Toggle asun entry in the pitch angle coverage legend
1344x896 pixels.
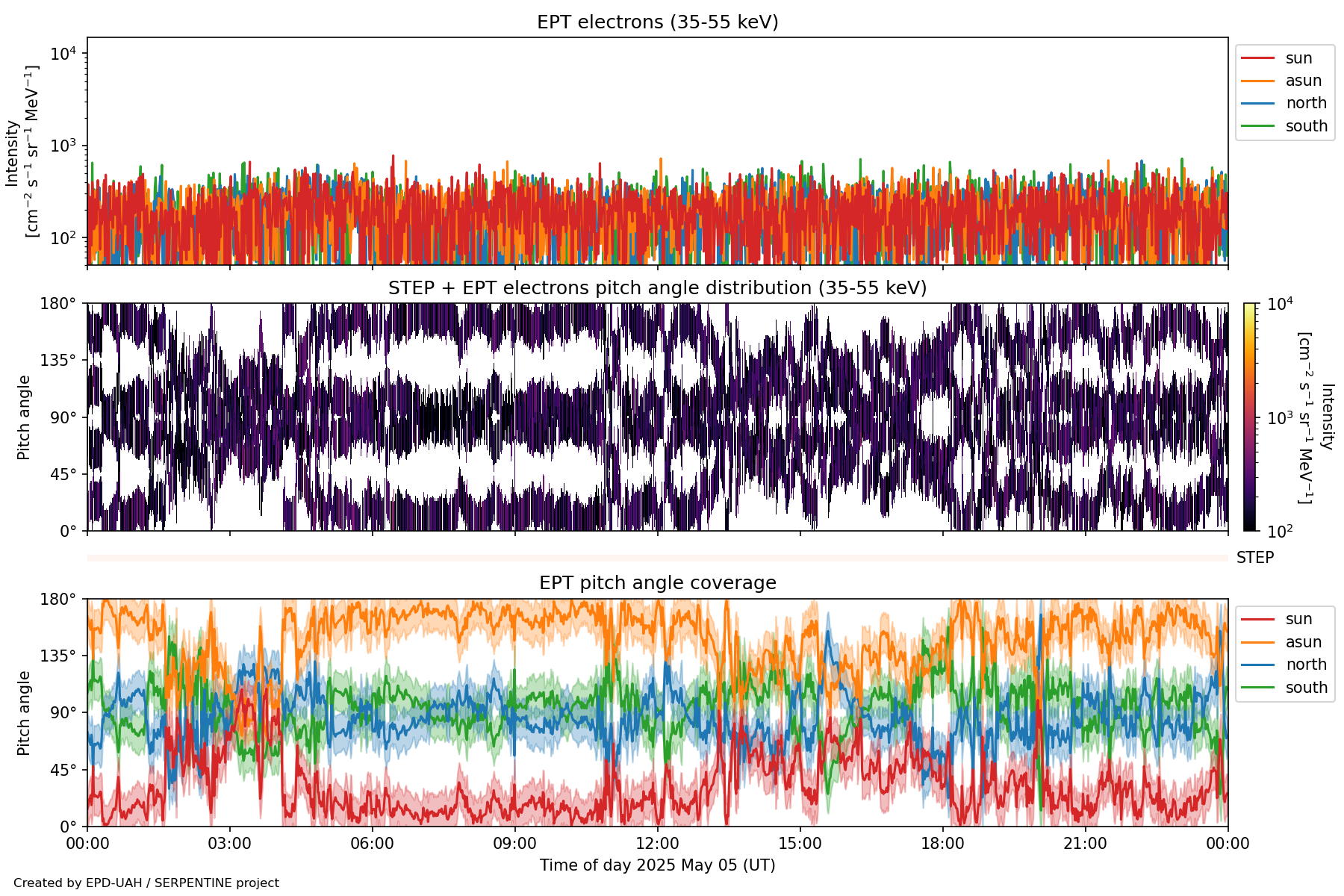[1303, 642]
